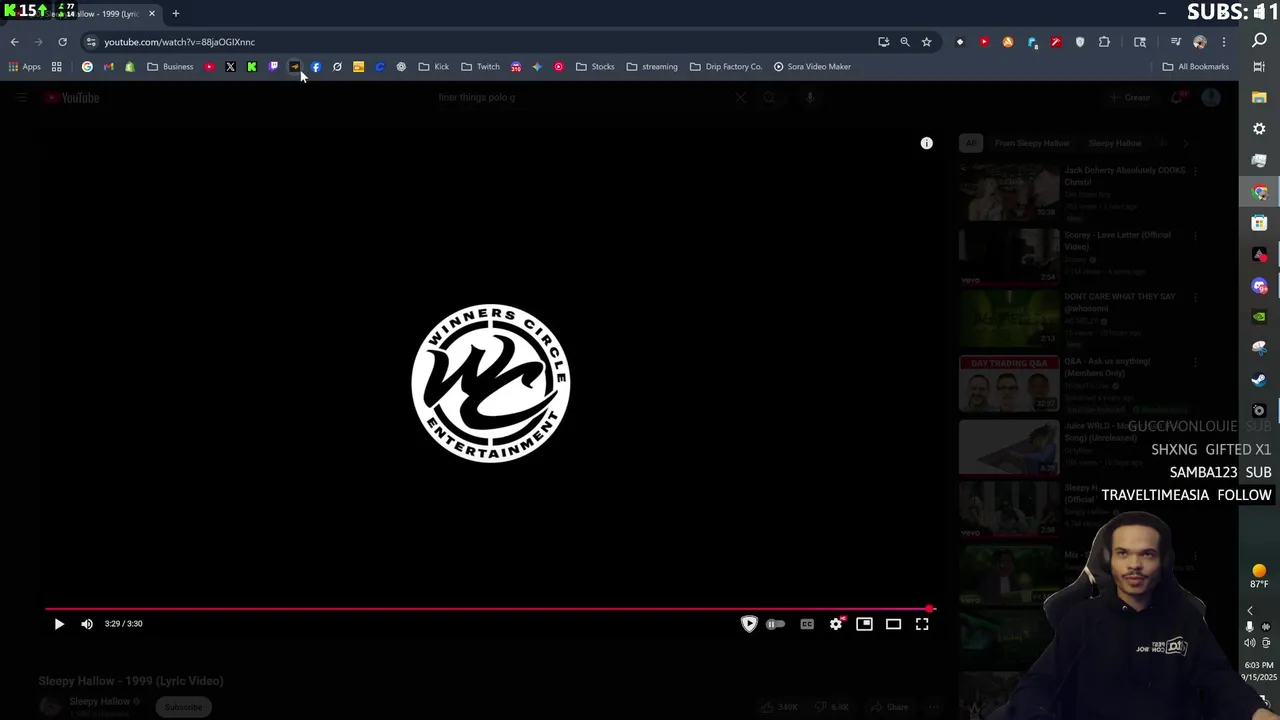Open Steam from the taskbar
Image resolution: width=1280 pixels, height=720 pixels.
pos(1259,379)
